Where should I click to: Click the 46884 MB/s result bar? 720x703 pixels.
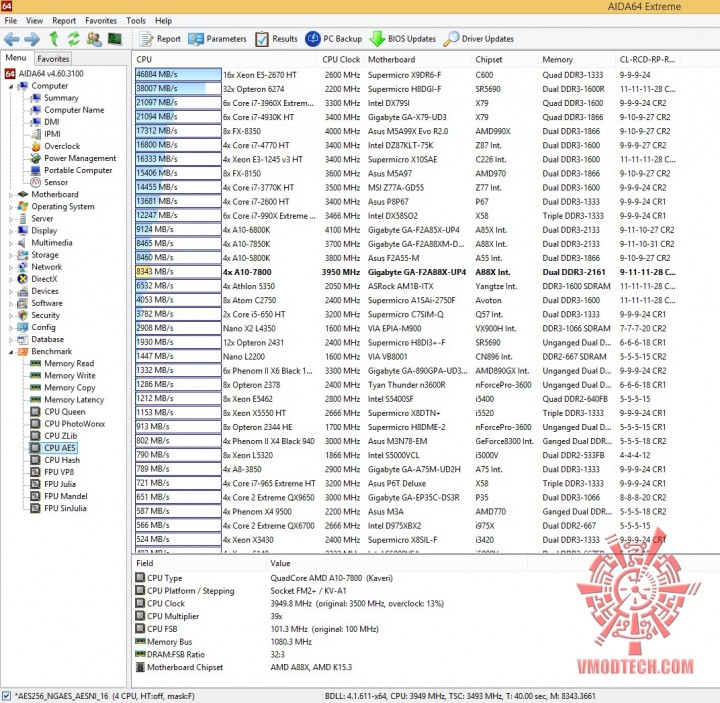click(178, 74)
